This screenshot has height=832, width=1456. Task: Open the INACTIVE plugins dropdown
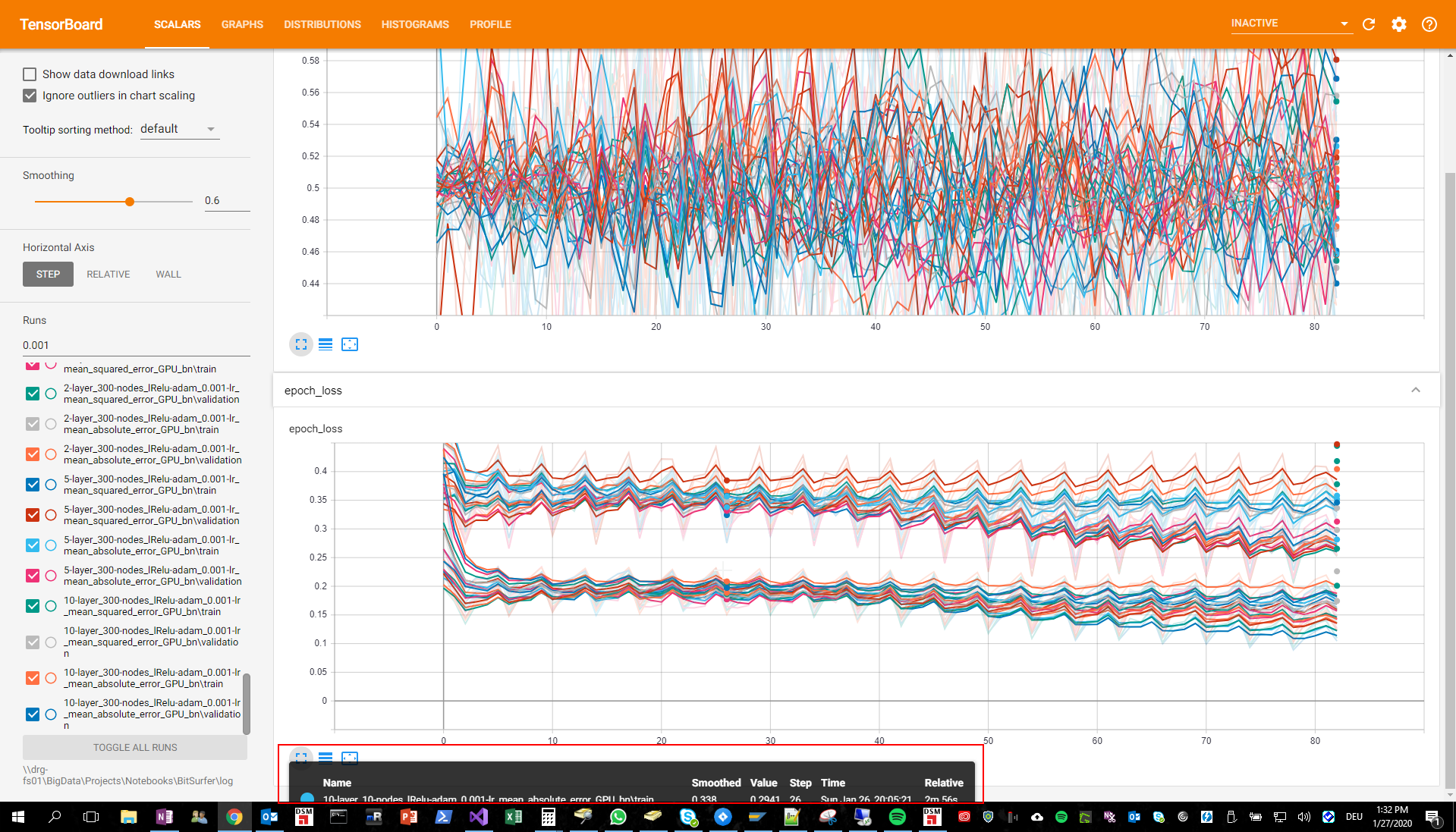pyautogui.click(x=1291, y=24)
